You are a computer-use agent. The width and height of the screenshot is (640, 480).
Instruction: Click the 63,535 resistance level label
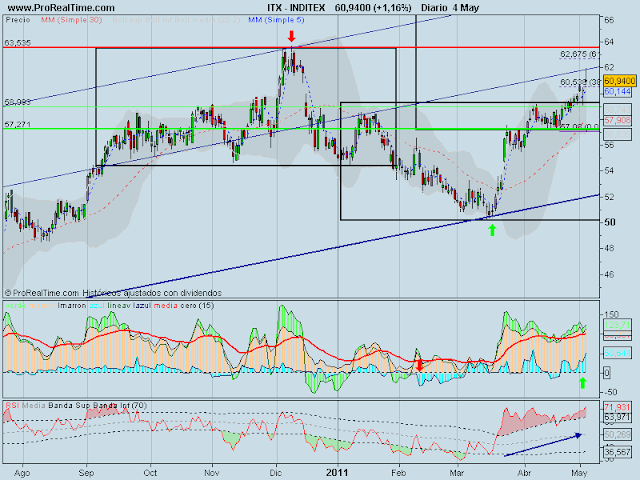click(18, 42)
